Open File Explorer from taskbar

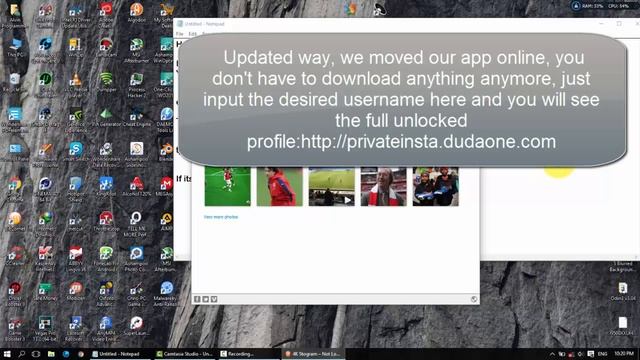(x=51, y=354)
